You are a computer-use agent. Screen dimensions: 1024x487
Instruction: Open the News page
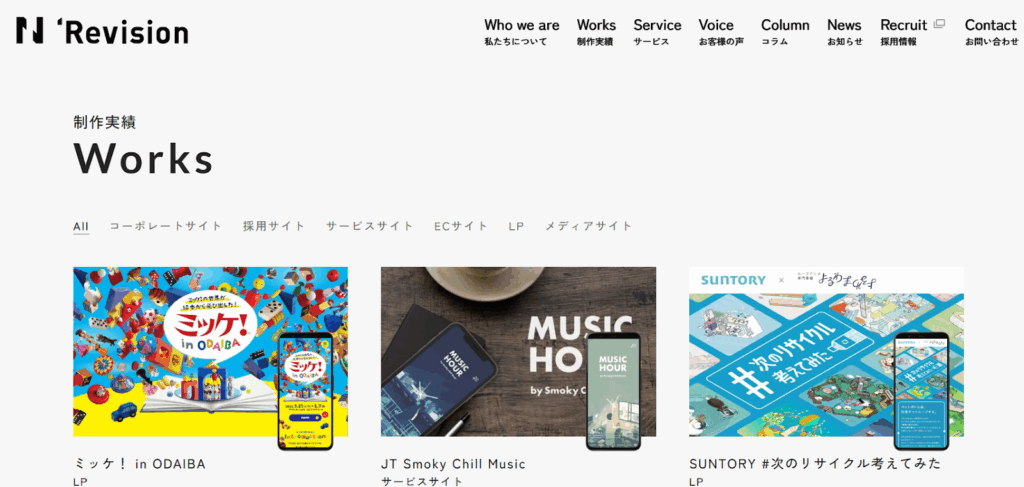click(x=844, y=32)
